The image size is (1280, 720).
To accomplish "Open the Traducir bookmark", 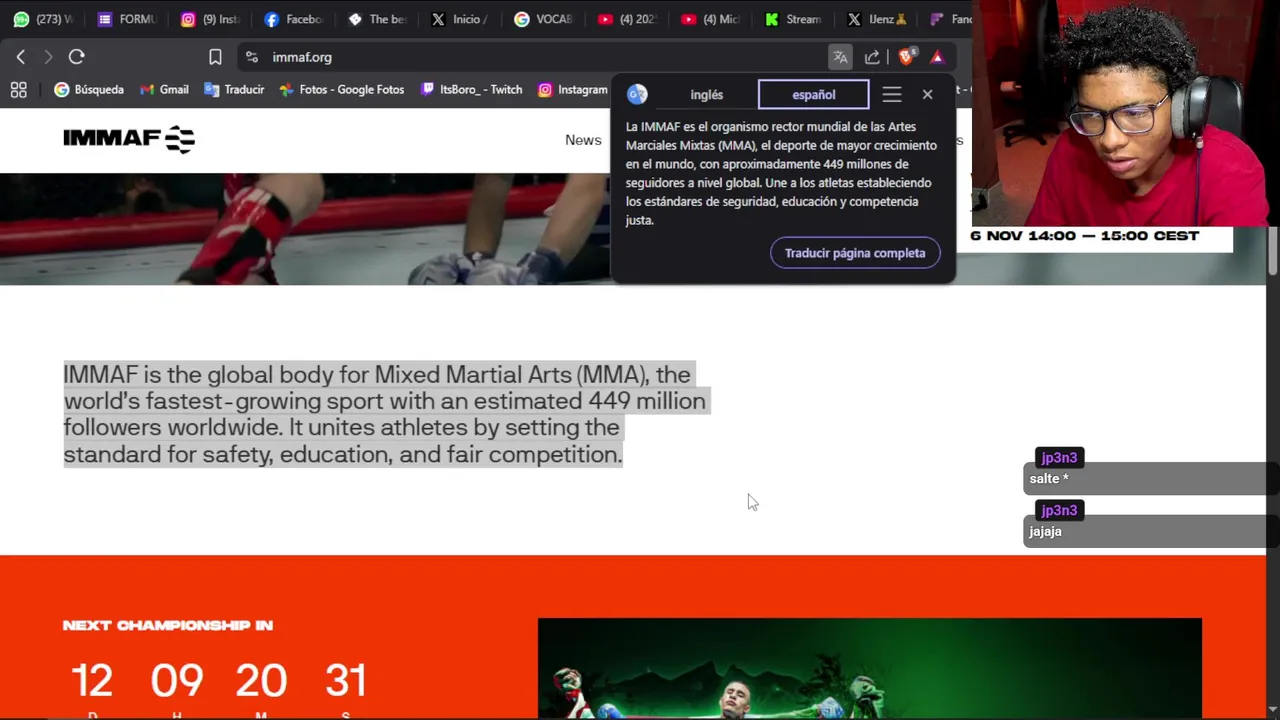I will click(234, 89).
